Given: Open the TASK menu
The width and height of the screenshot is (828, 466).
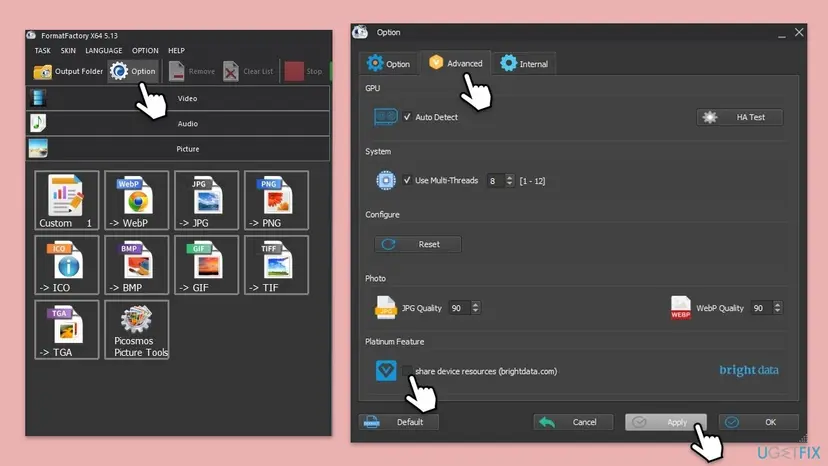Looking at the screenshot, I should [x=42, y=51].
